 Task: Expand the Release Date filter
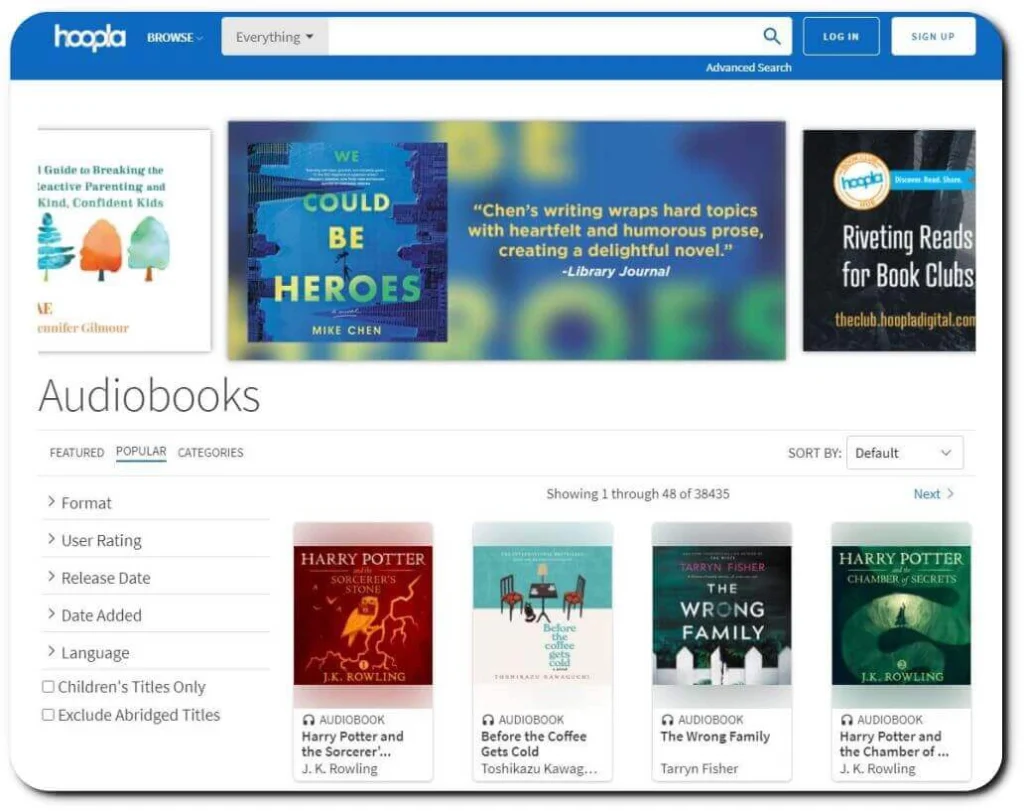(x=105, y=578)
